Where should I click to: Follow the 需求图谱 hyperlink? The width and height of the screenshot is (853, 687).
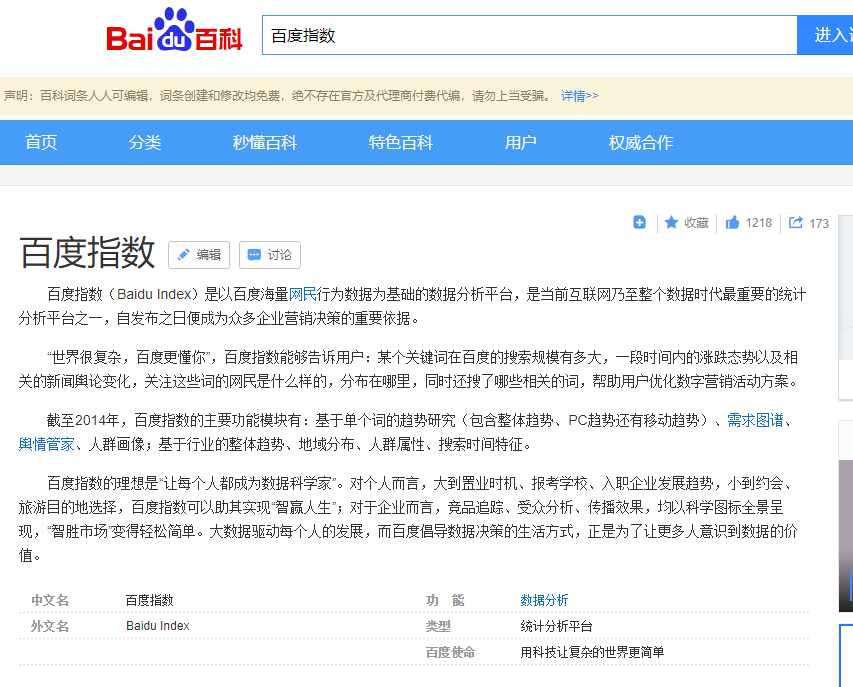pos(756,420)
